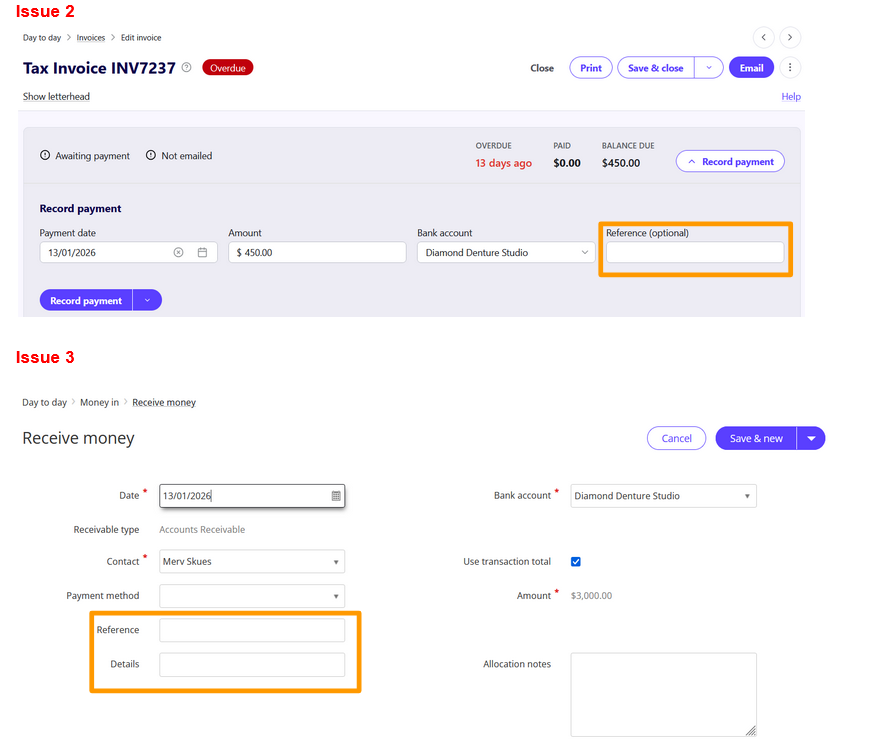The height and width of the screenshot is (743, 890).
Task: Clear the payment date with the X icon
Action: [x=178, y=253]
